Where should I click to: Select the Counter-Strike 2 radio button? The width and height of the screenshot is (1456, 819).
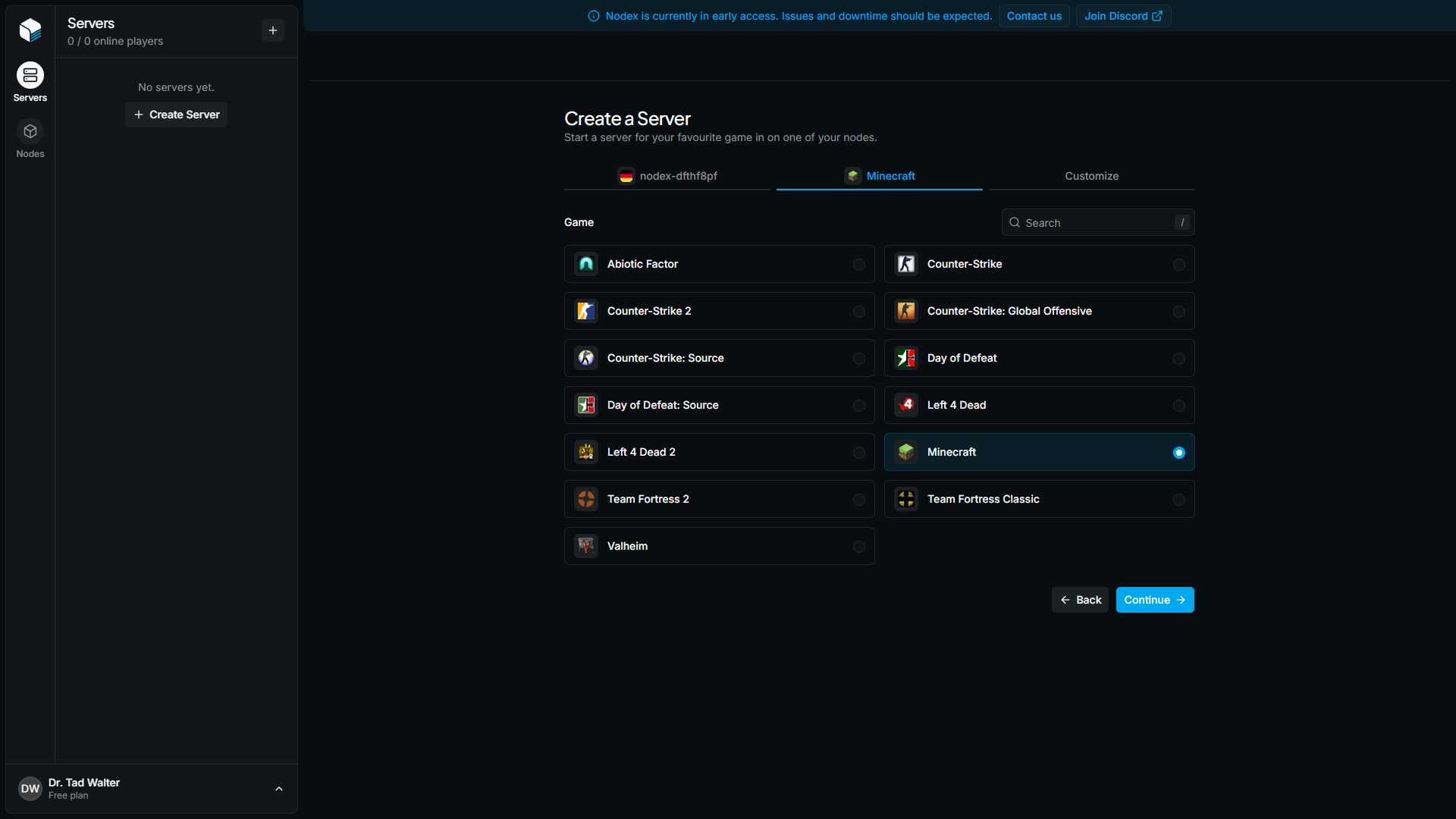tap(859, 312)
